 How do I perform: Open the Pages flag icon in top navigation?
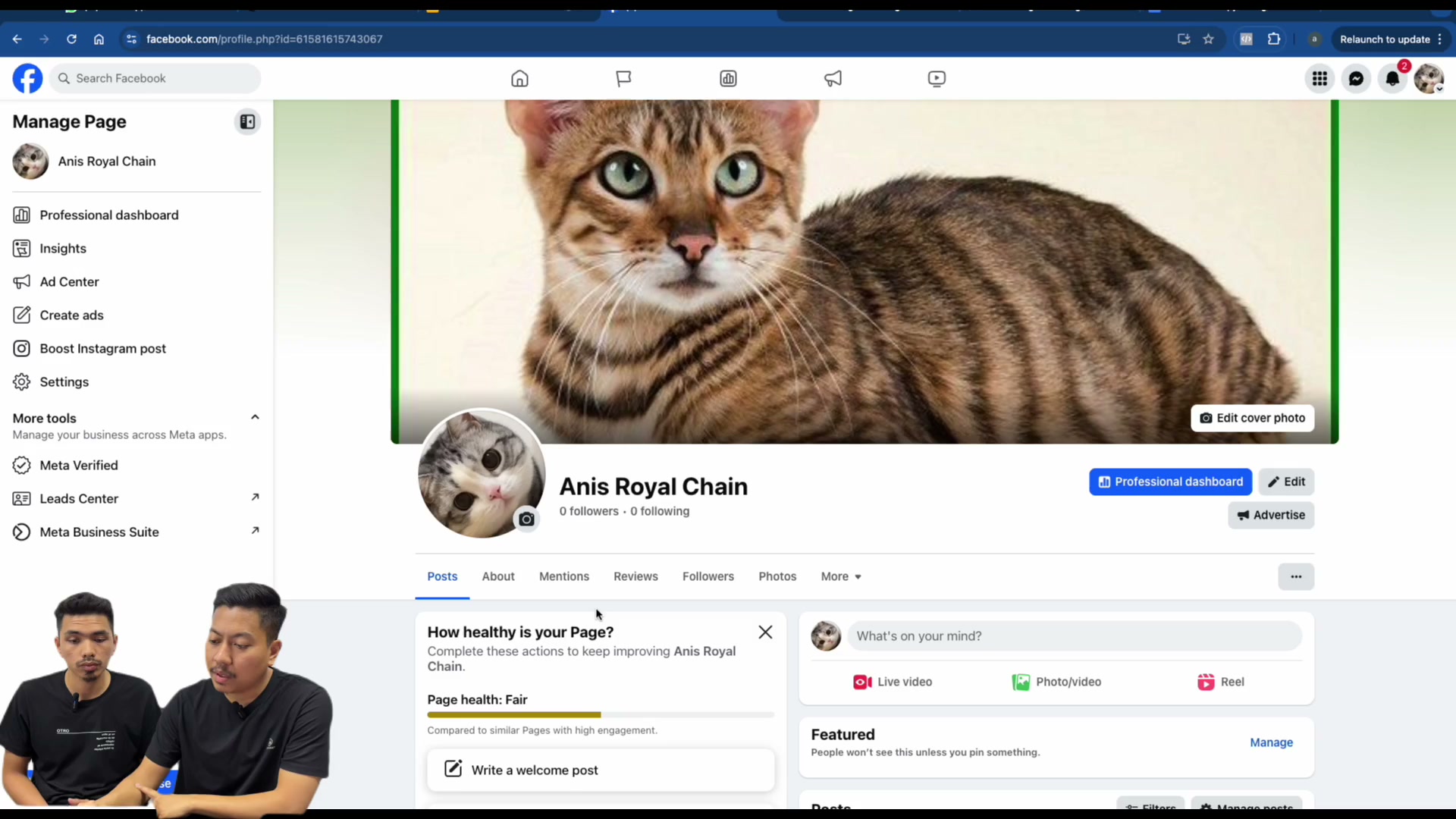tap(623, 78)
